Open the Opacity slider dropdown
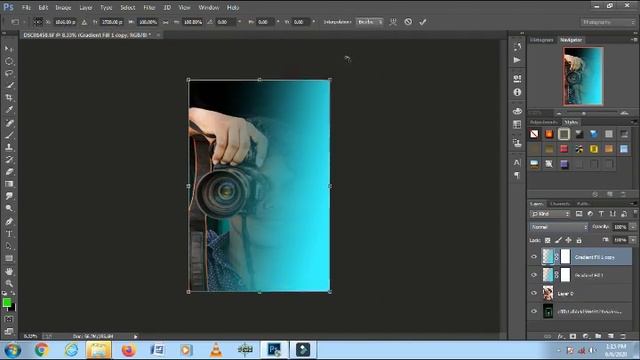 click(633, 227)
